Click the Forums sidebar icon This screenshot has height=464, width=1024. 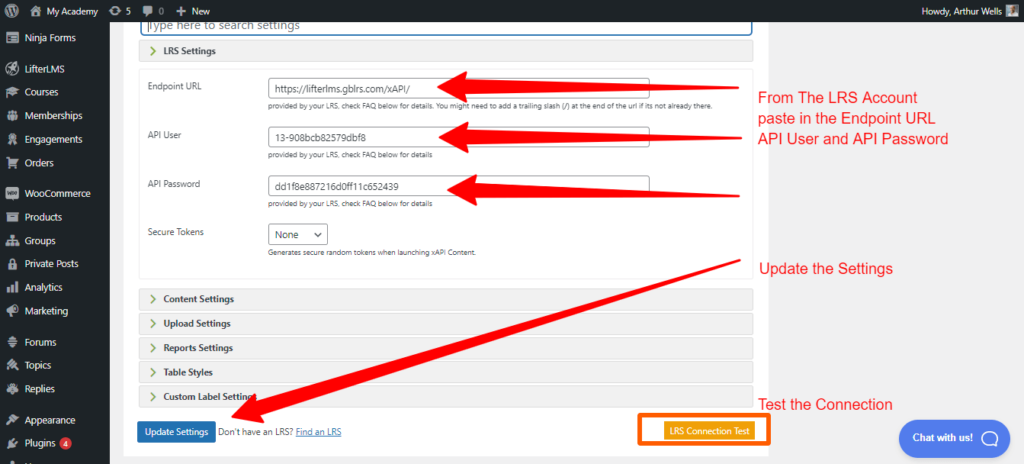tap(12, 342)
